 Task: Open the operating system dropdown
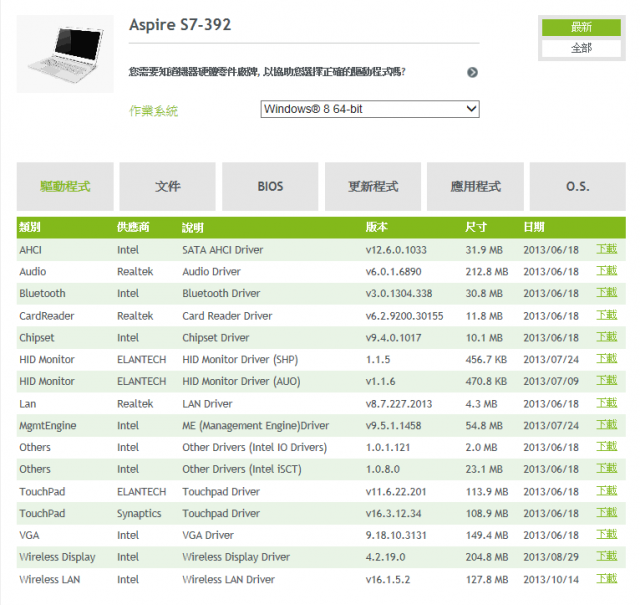370,109
